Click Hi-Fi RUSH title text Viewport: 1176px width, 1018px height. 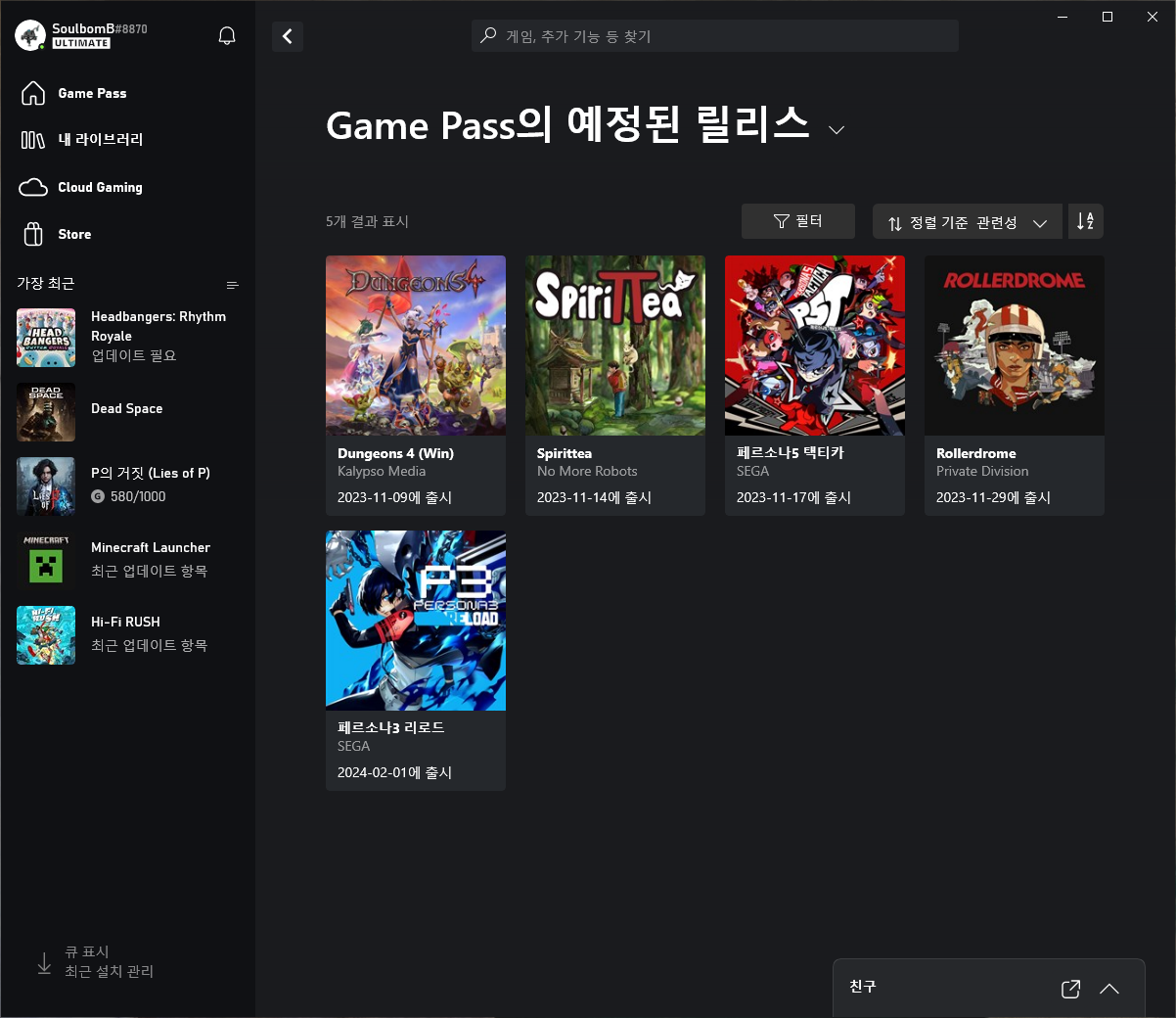125,622
